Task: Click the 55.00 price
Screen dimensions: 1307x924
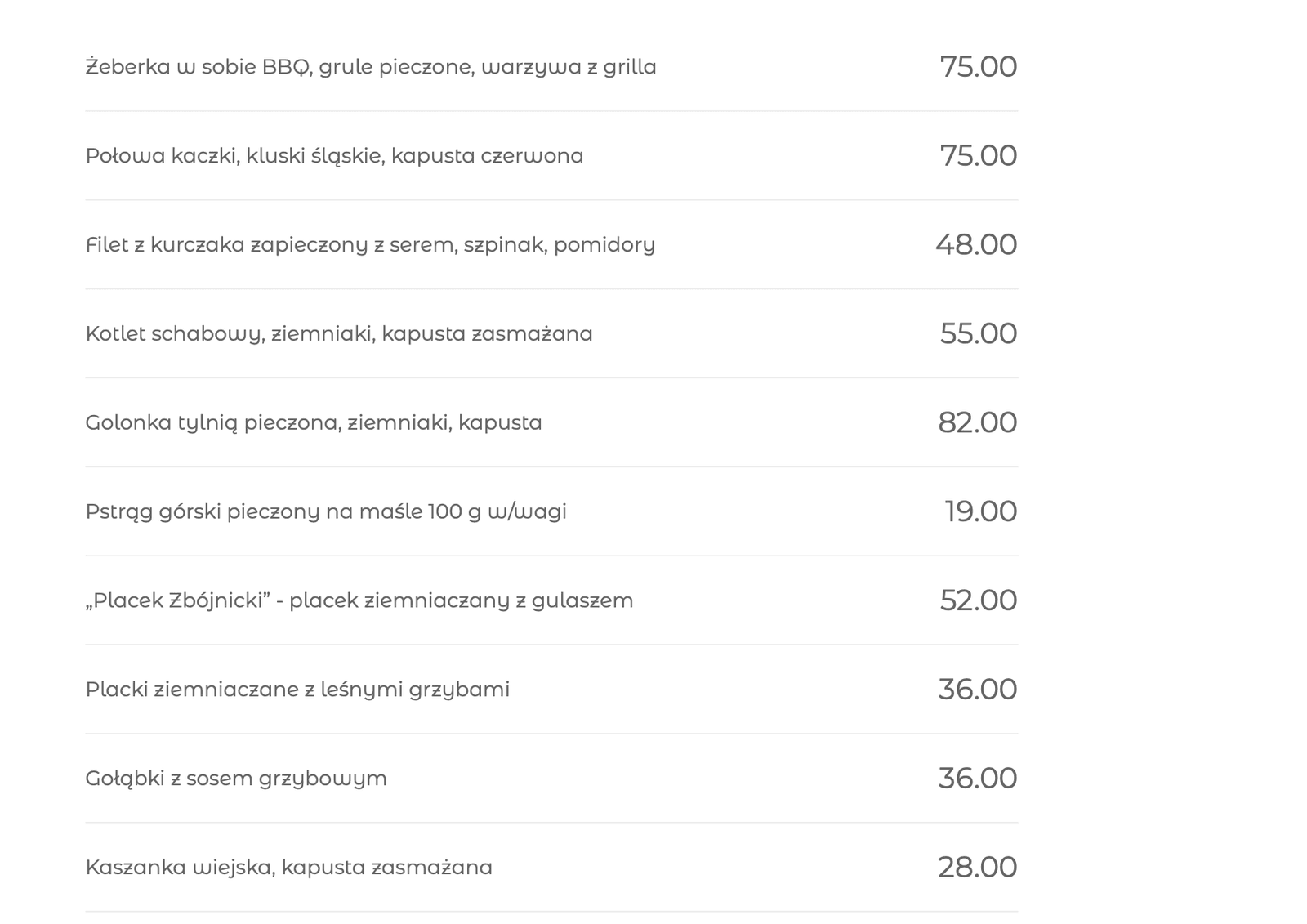Action: tap(978, 334)
